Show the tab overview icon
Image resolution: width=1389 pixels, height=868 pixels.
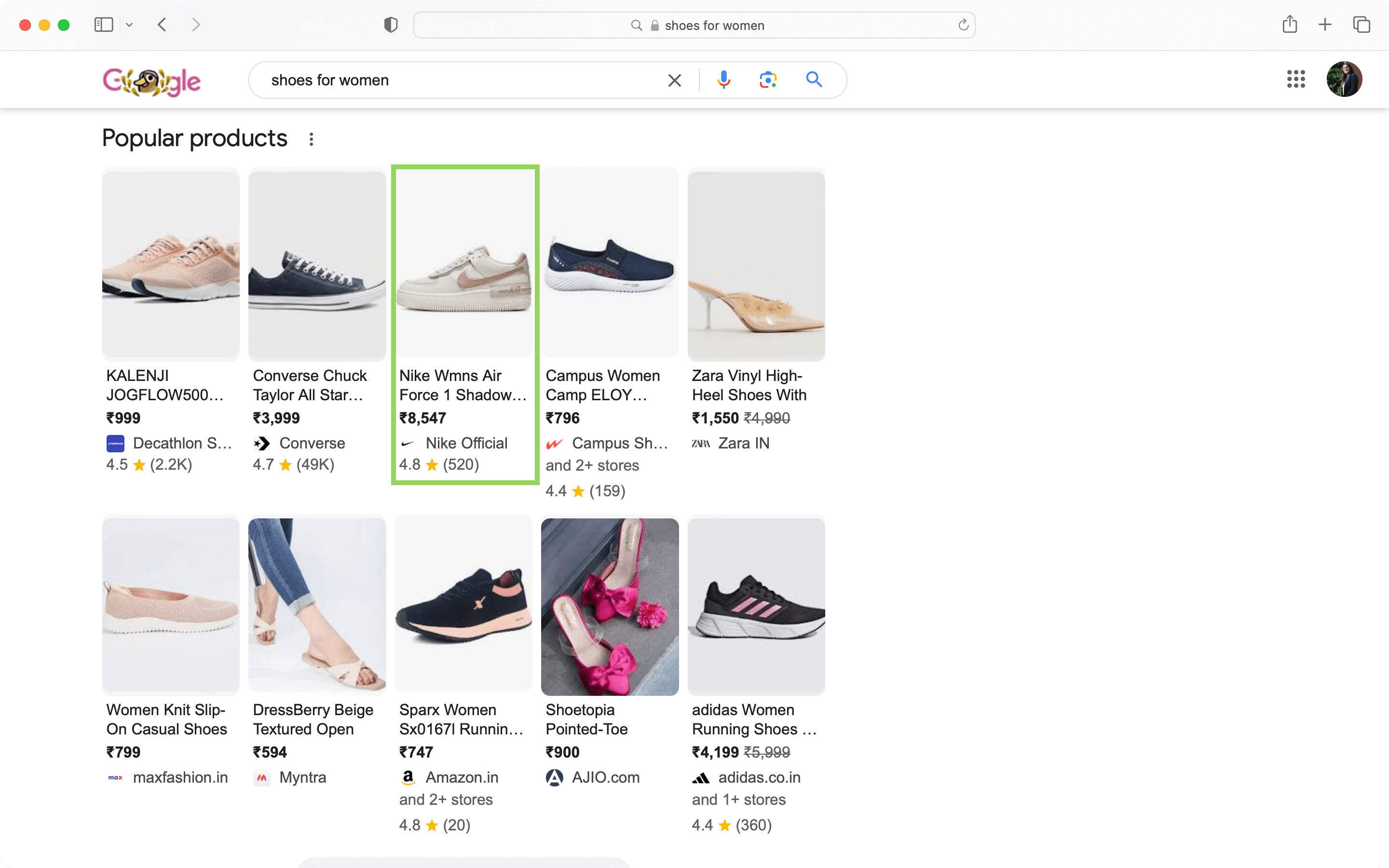click(1362, 25)
